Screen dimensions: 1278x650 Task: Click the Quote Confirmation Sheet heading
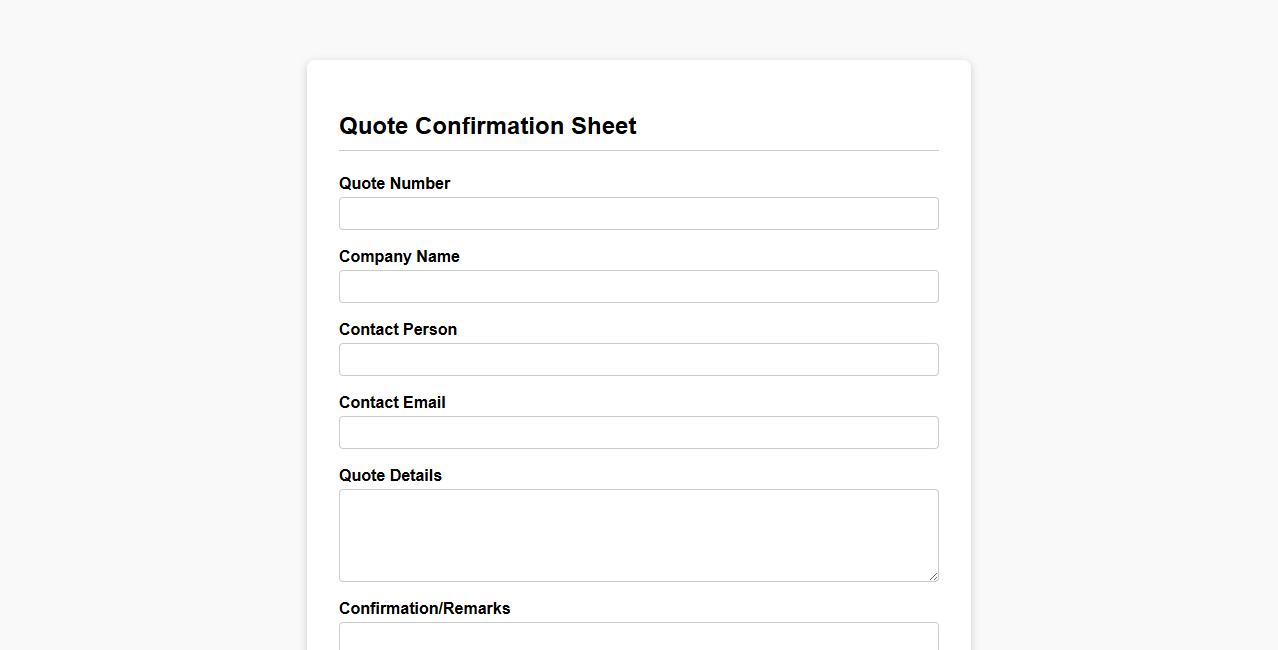(487, 126)
